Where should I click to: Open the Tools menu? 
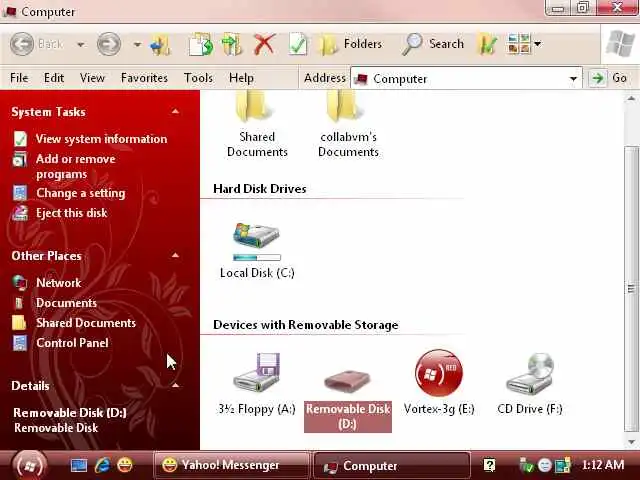click(198, 78)
